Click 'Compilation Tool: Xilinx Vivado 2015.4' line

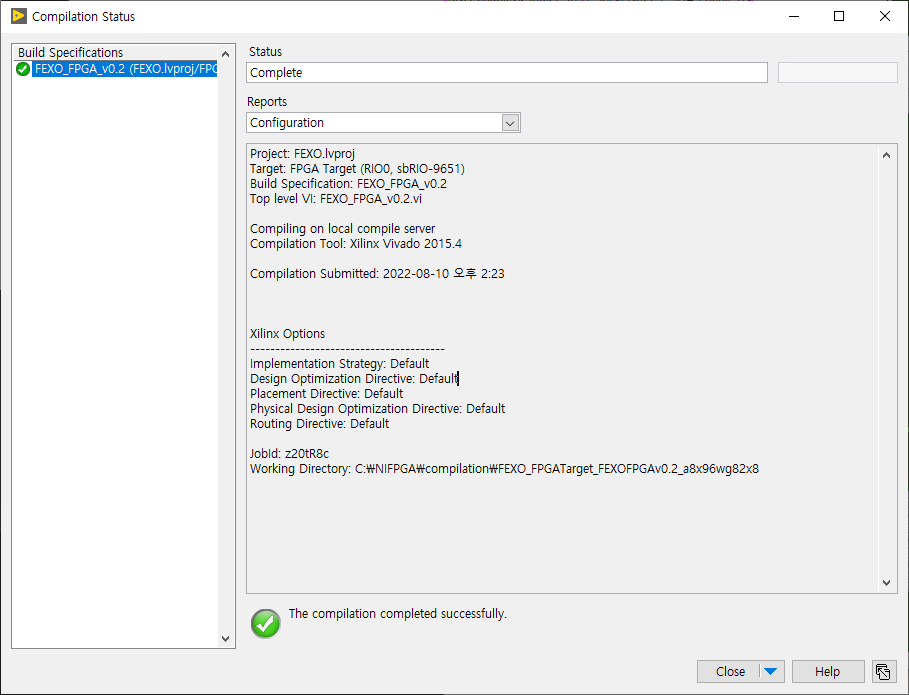(x=355, y=243)
